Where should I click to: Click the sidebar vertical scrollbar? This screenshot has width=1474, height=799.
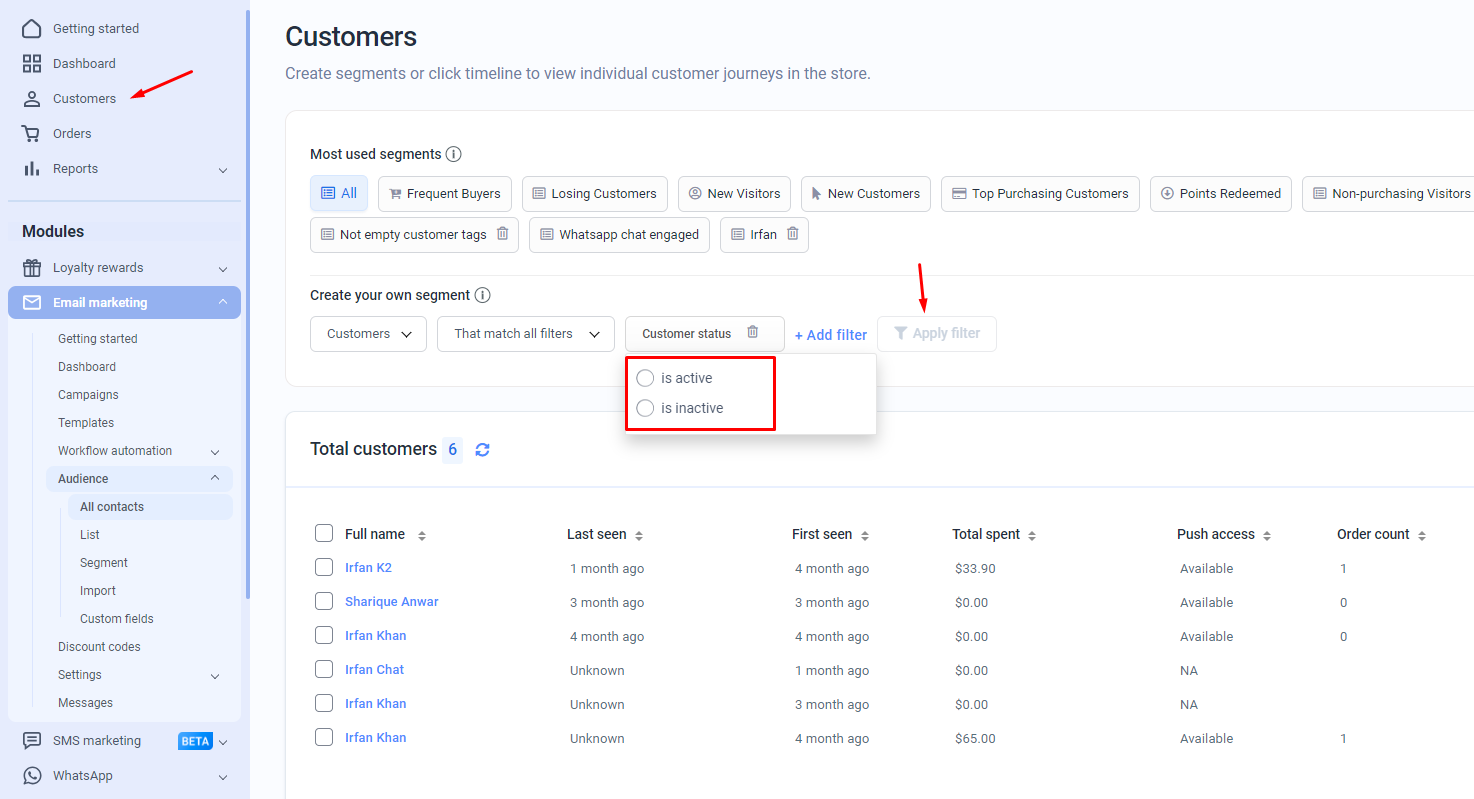[x=247, y=305]
